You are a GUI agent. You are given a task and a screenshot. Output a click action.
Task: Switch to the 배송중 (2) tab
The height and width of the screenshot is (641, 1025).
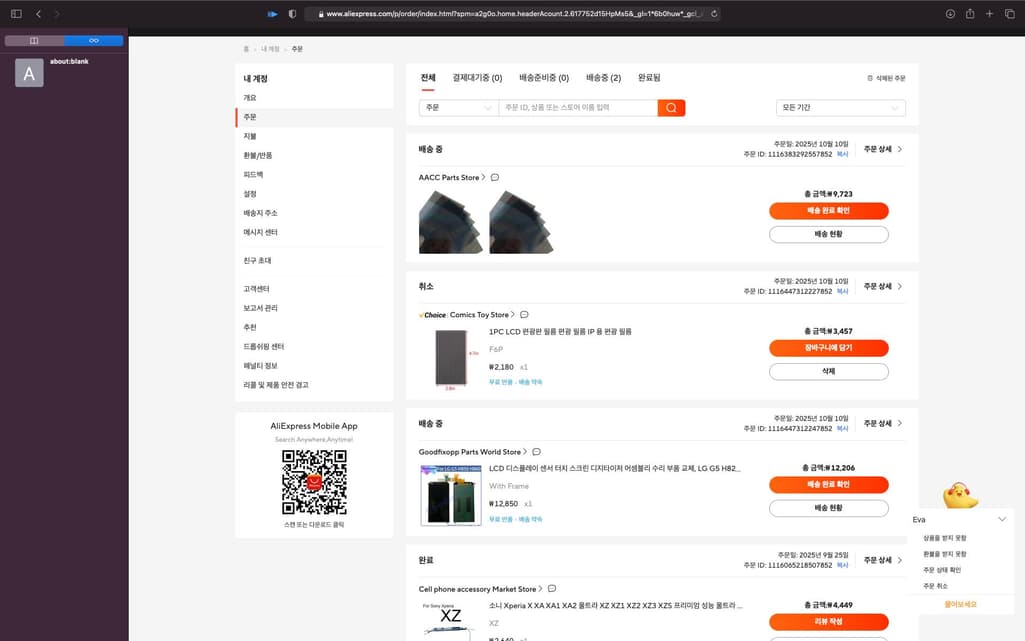603,78
